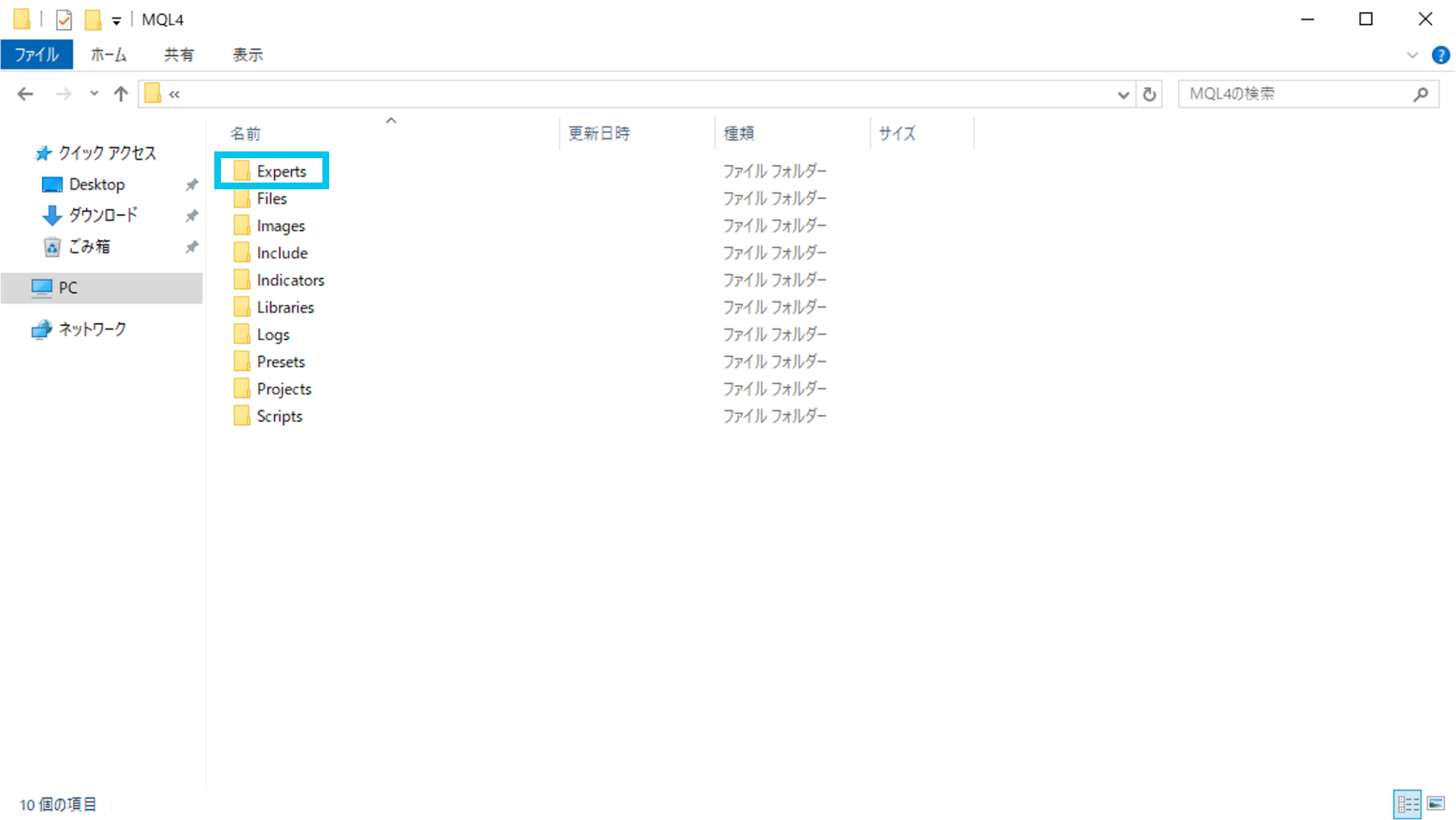Select the Experts folder
Viewport: 1456px width, 820px height.
click(x=281, y=171)
